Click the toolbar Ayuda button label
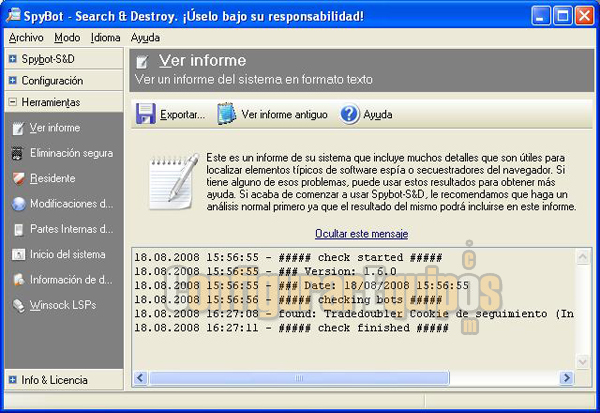600x413 pixels. pos(378,114)
